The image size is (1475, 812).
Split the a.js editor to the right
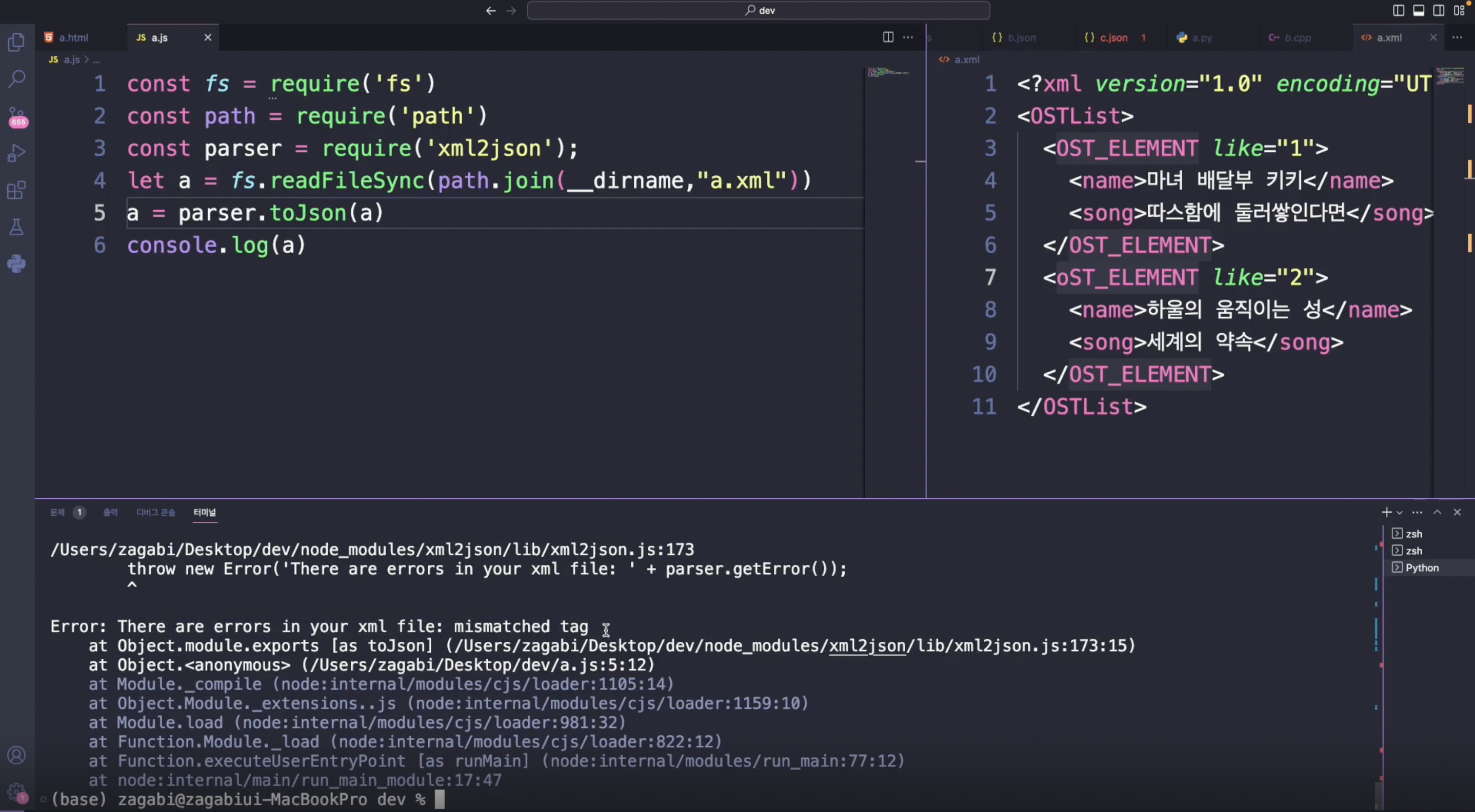(x=888, y=37)
